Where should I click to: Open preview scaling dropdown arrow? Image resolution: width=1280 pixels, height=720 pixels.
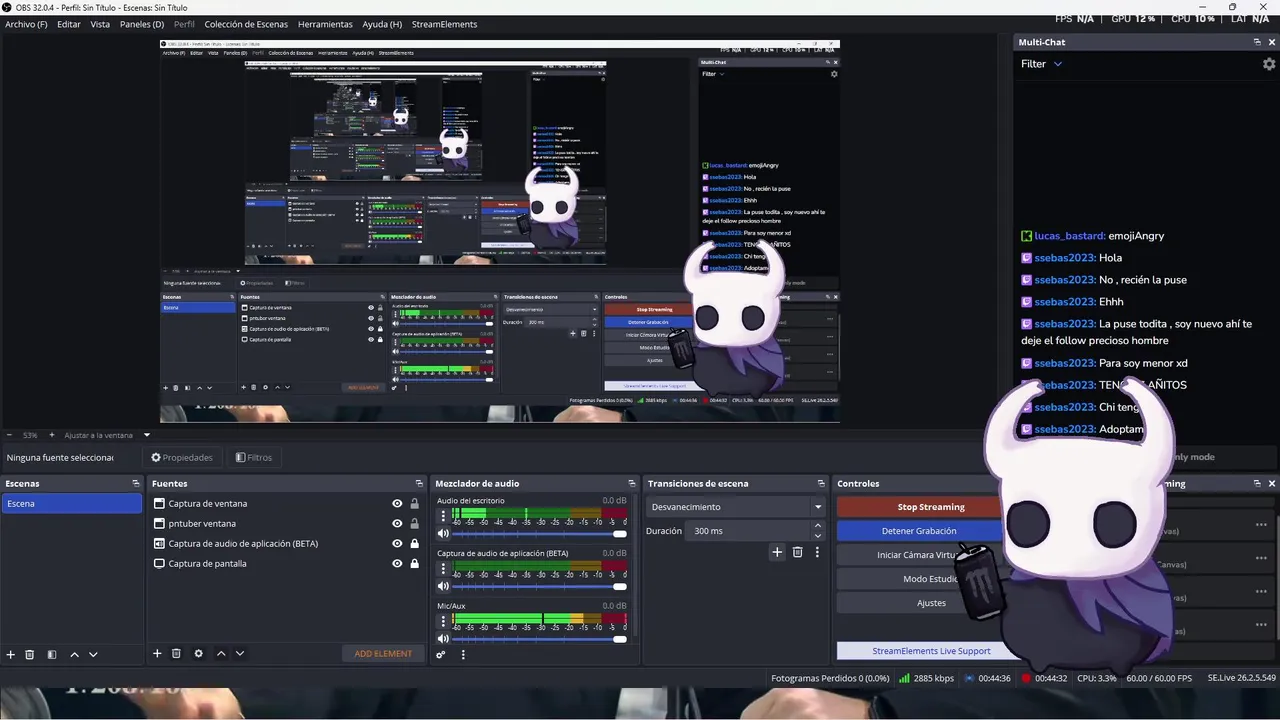click(x=146, y=435)
